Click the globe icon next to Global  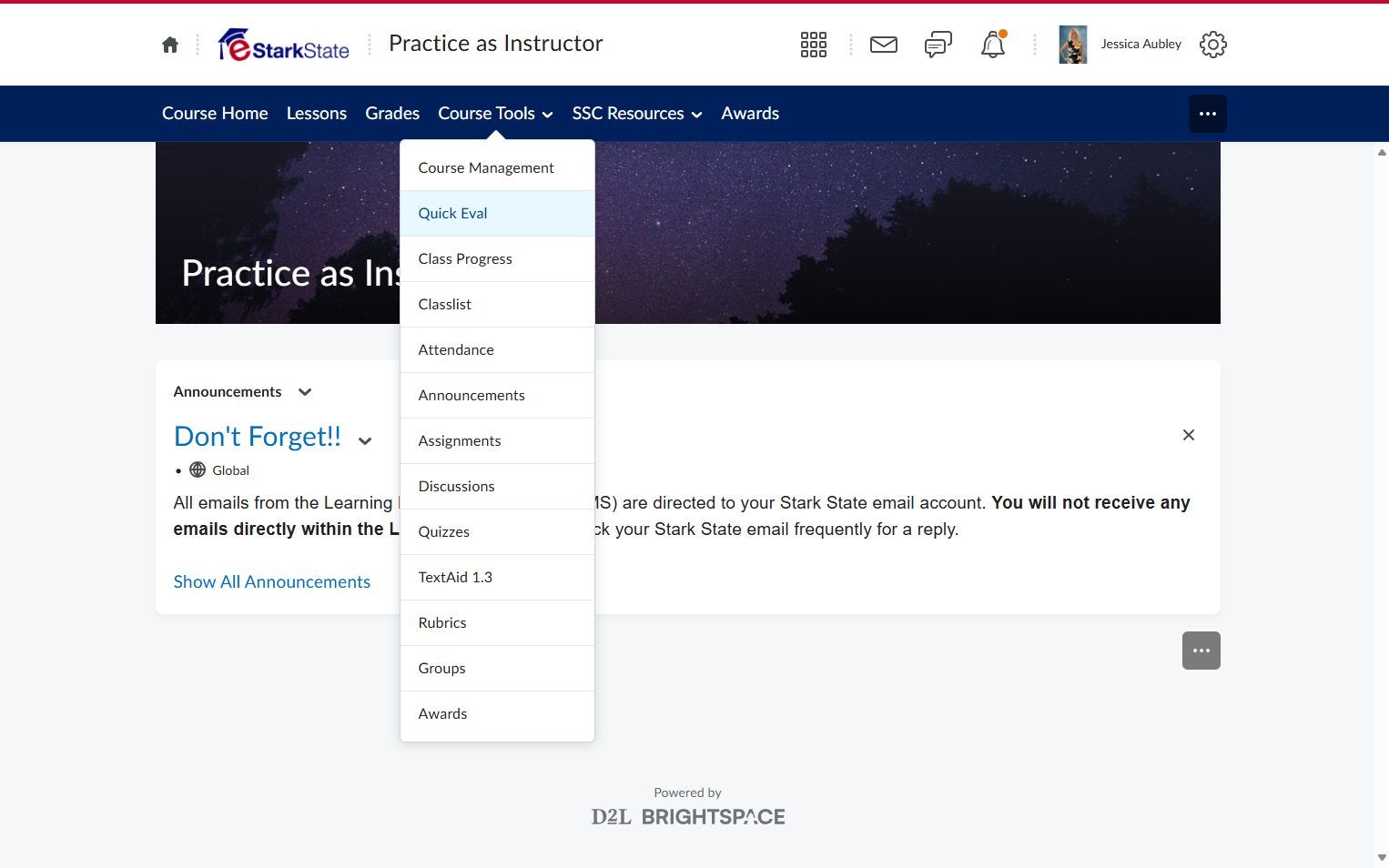[x=198, y=470]
